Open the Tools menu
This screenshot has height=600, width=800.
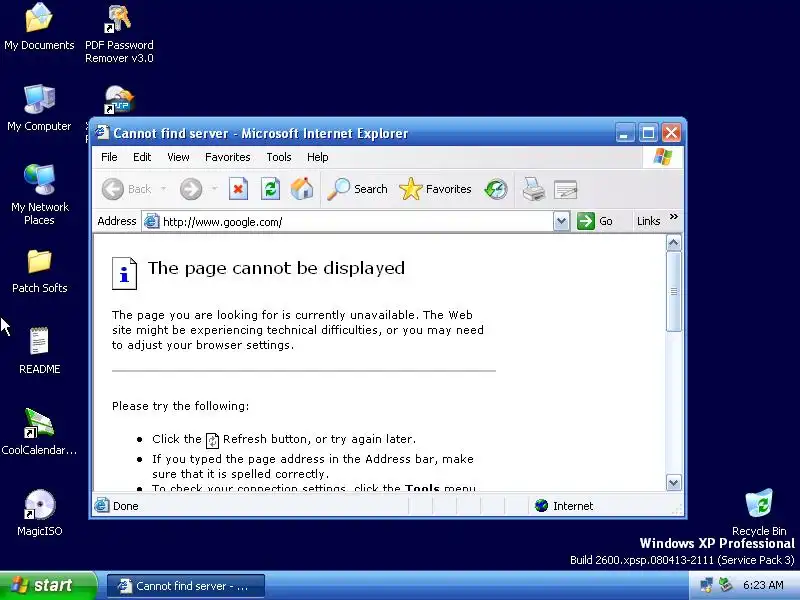click(279, 157)
